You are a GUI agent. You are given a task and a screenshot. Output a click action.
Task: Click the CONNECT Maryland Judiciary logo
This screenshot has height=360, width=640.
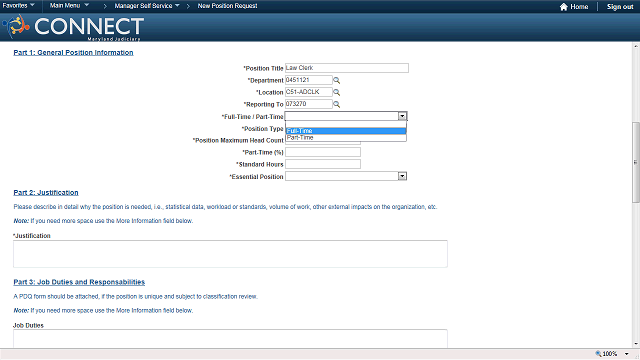[73, 27]
